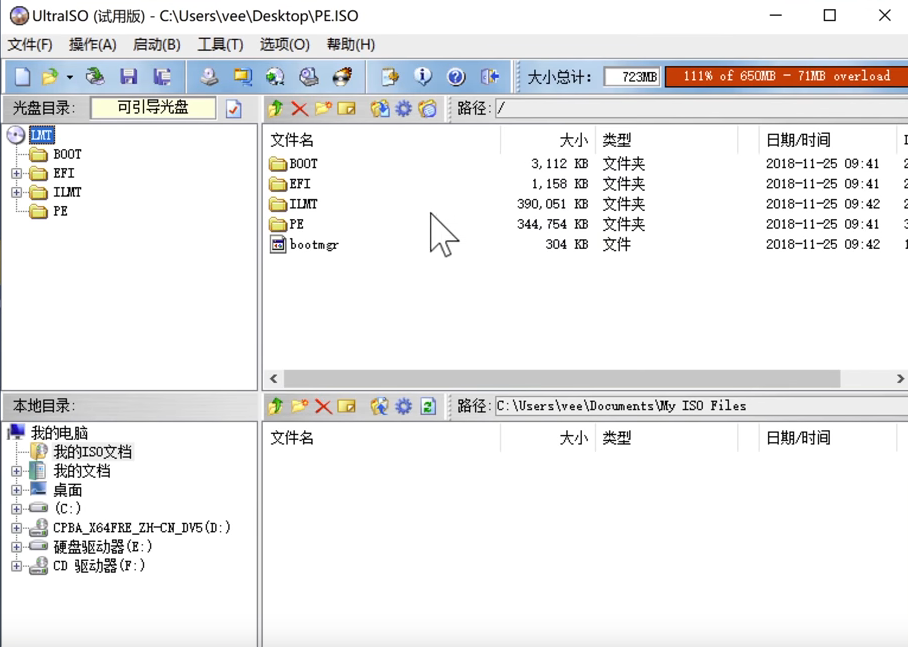The image size is (908, 647).
Task: Expand the CD 驱动器(F:) node
Action: 16,566
